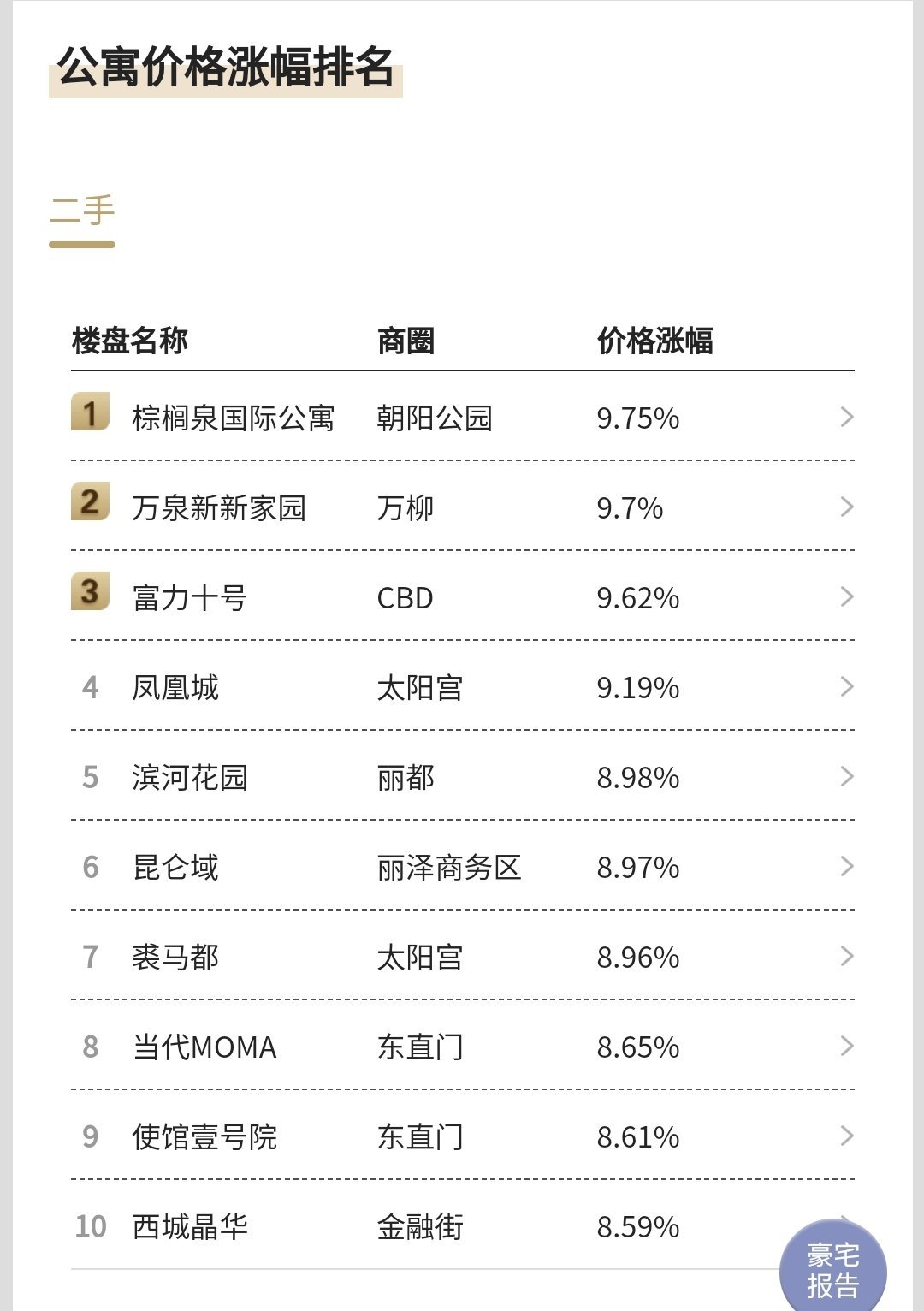This screenshot has width=924, height=1311.
Task: Open 裘马都 details via chevron
Action: [x=847, y=956]
